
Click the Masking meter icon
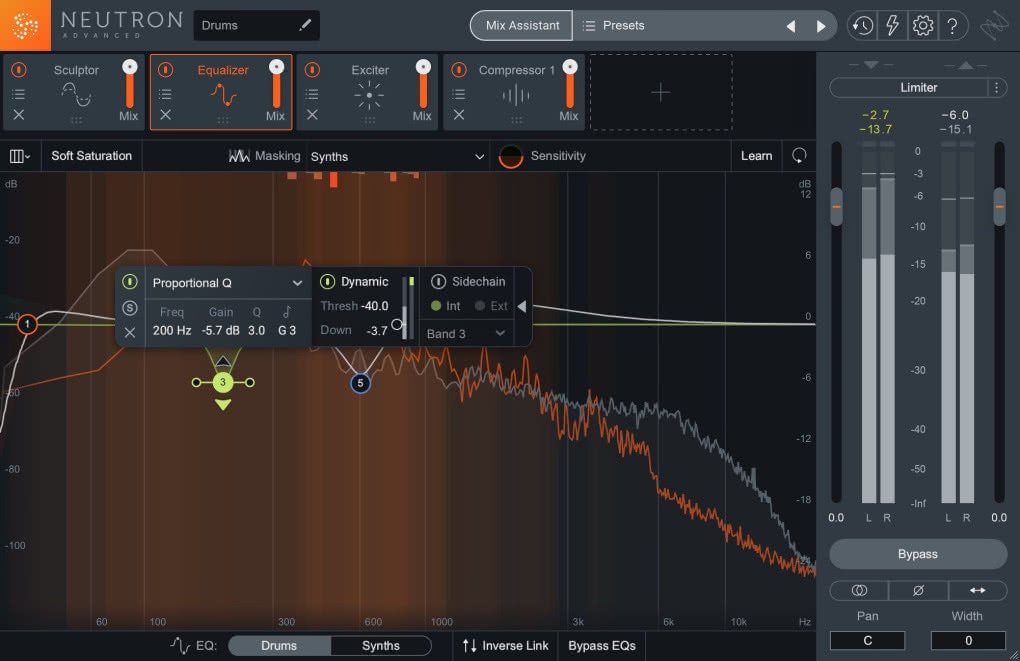click(x=239, y=156)
